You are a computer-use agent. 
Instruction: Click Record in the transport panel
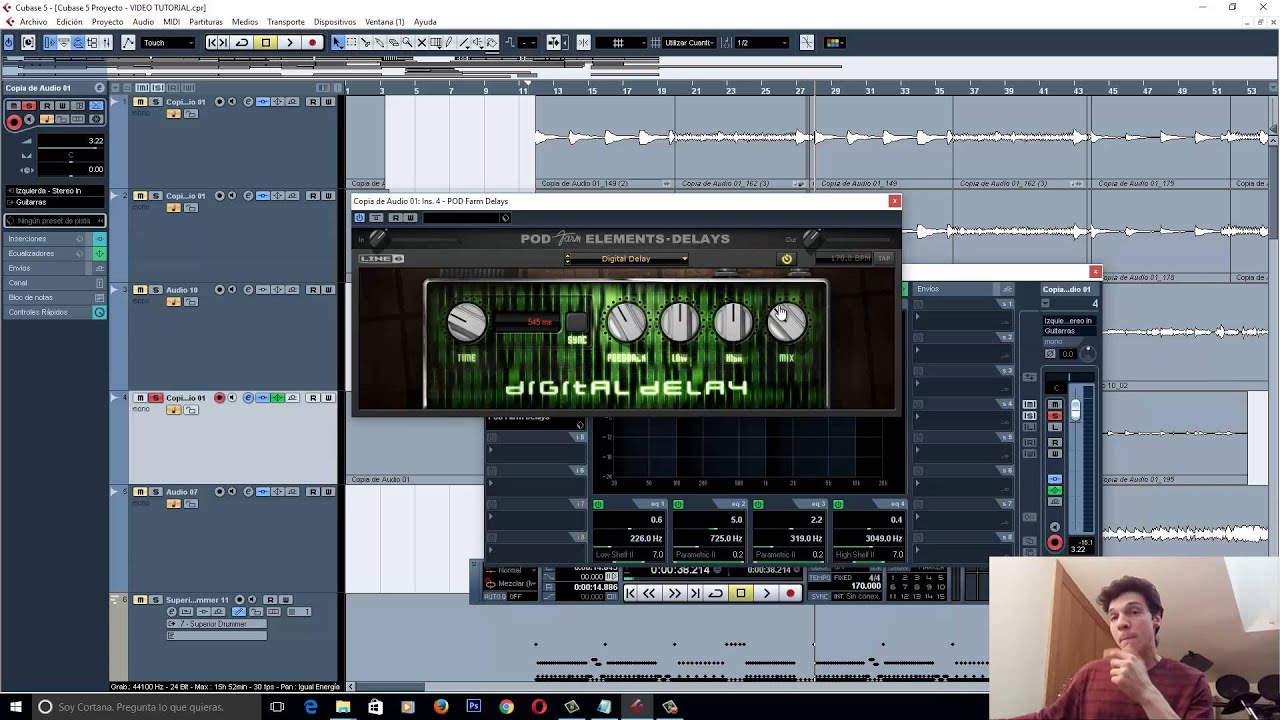click(790, 593)
